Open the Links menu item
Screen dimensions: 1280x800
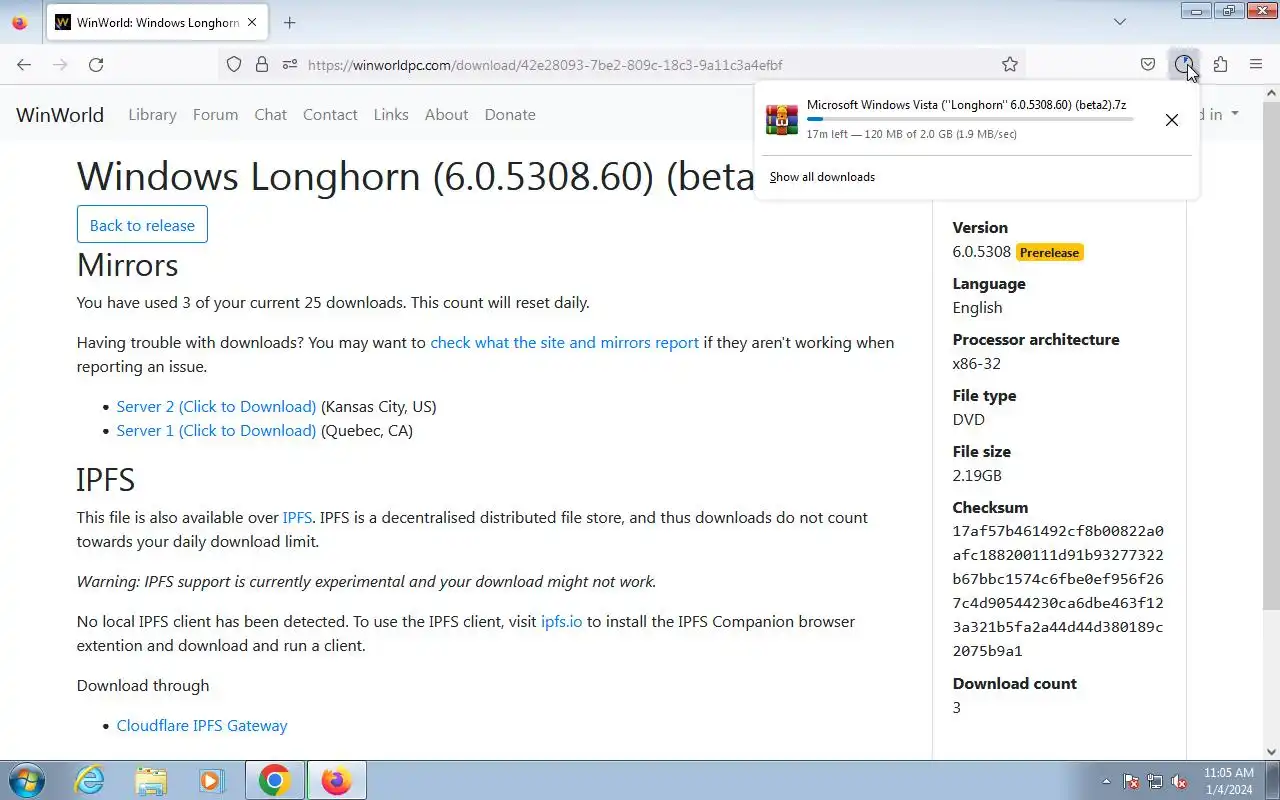[x=391, y=114]
